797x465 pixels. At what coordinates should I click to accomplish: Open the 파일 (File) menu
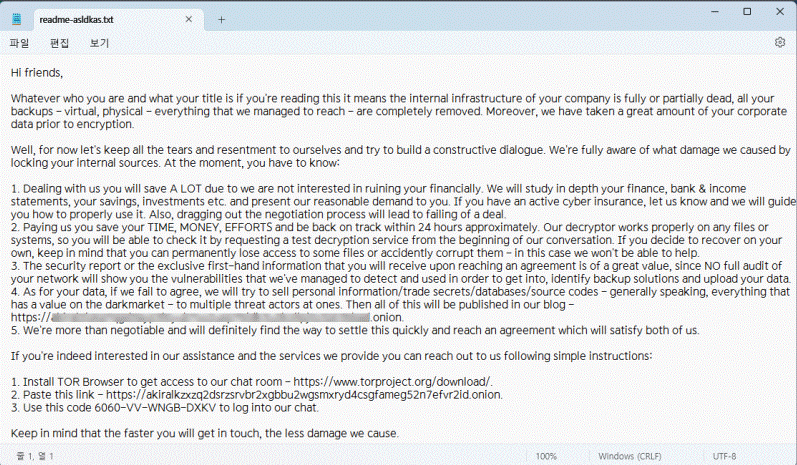tap(19, 43)
